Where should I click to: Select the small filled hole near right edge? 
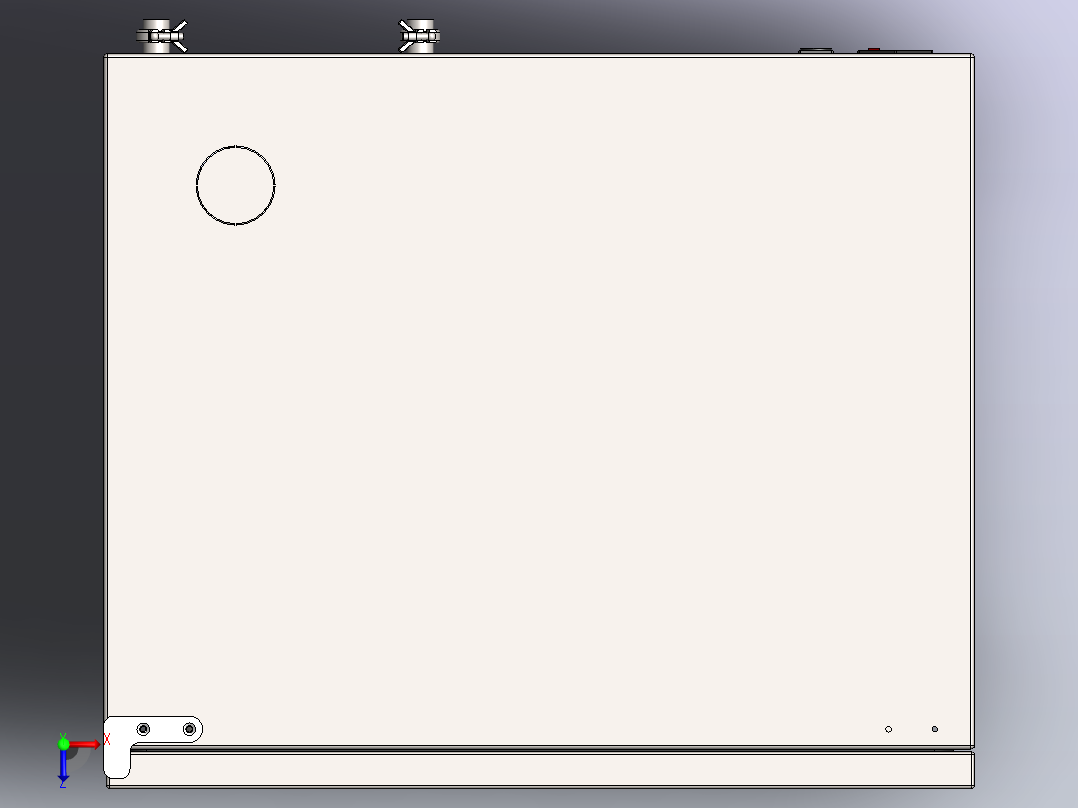click(934, 729)
